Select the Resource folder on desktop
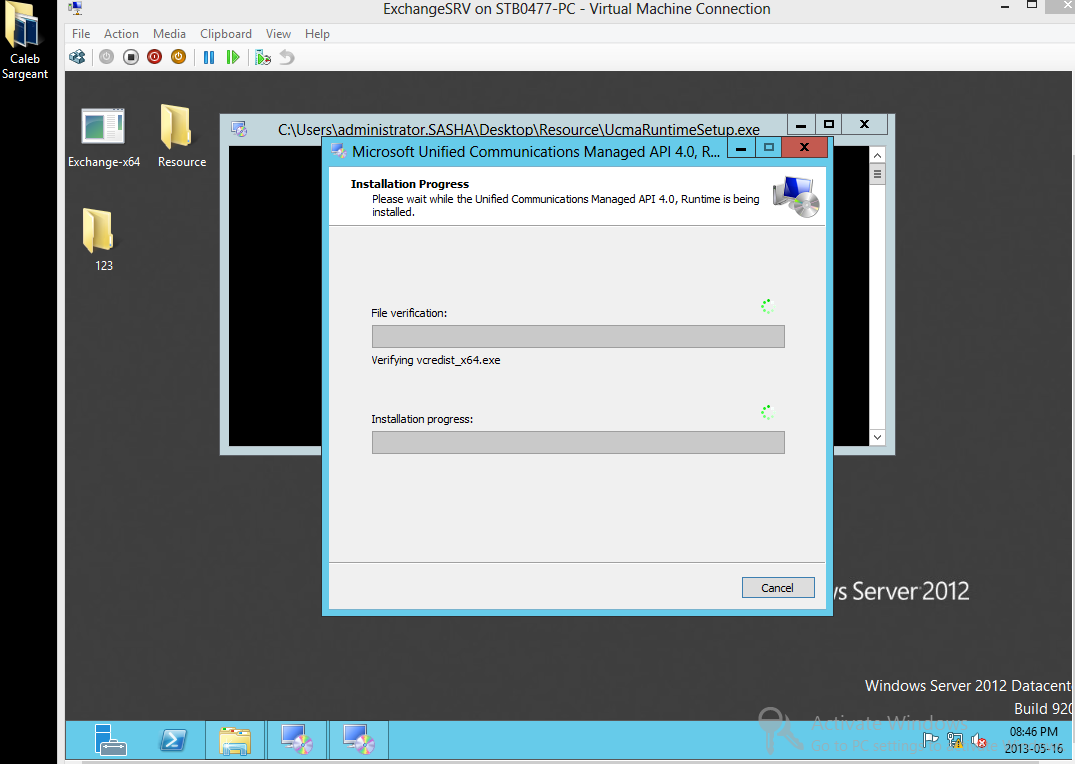This screenshot has height=764, width=1075. [x=182, y=136]
